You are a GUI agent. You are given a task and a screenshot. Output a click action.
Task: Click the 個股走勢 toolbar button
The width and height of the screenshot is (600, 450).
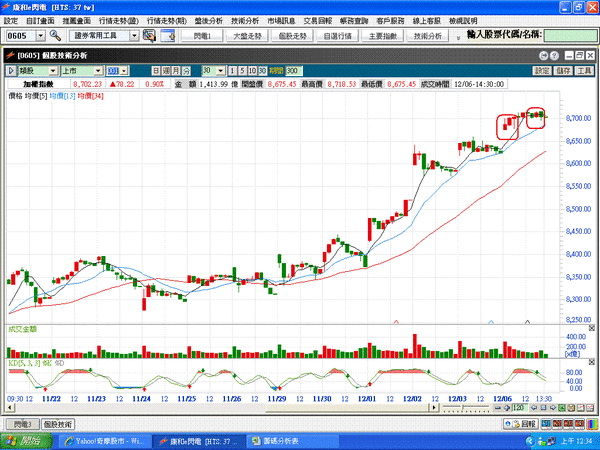pos(292,36)
